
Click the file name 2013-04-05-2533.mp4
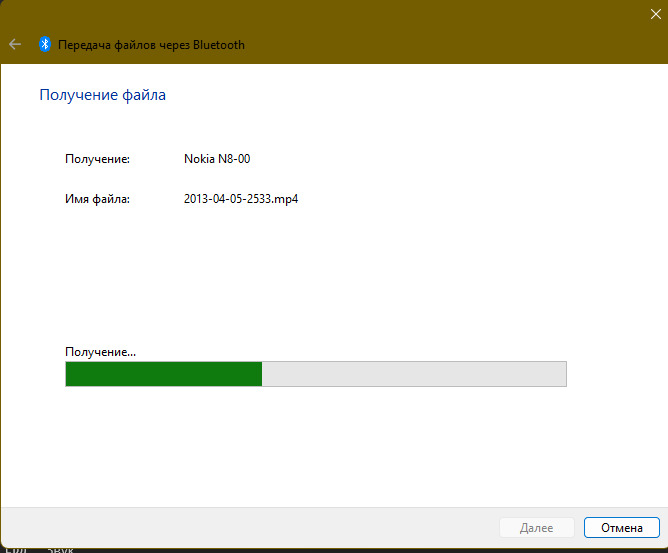coord(241,199)
